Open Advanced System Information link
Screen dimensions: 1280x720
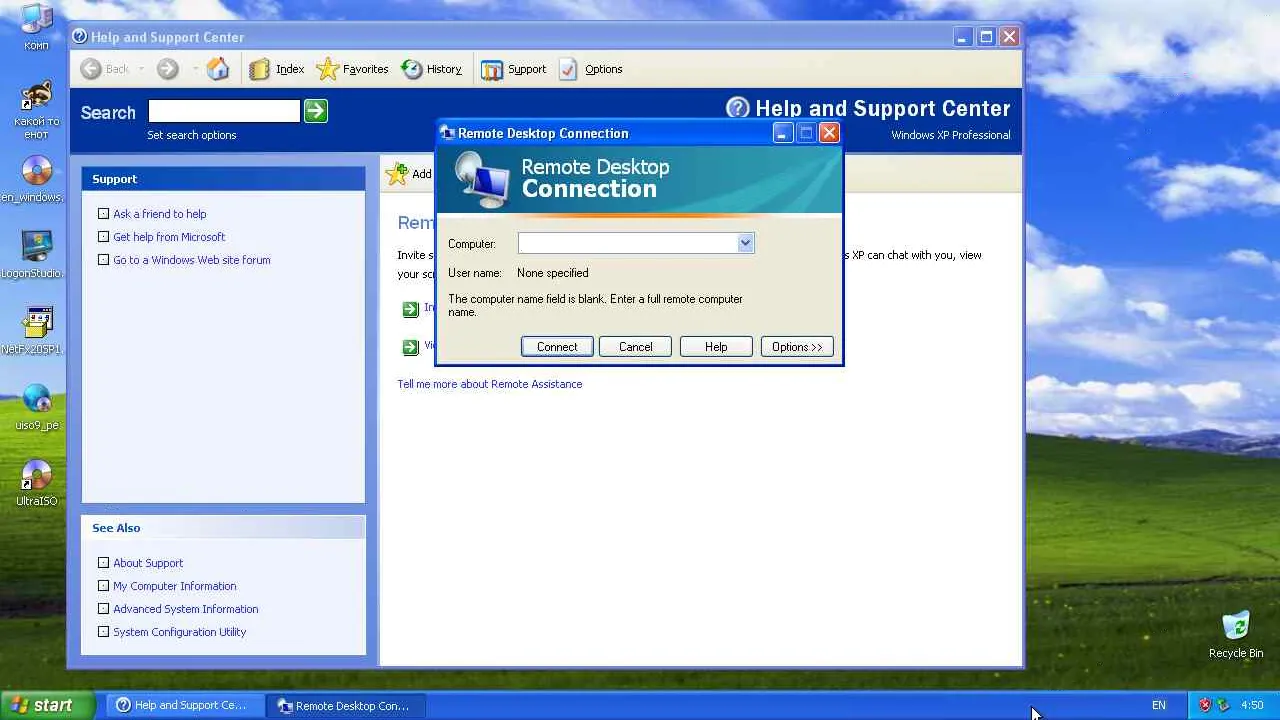point(186,609)
